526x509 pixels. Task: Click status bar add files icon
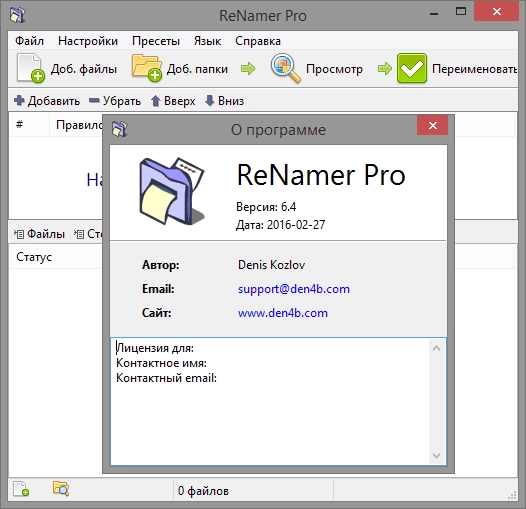pyautogui.click(x=21, y=489)
